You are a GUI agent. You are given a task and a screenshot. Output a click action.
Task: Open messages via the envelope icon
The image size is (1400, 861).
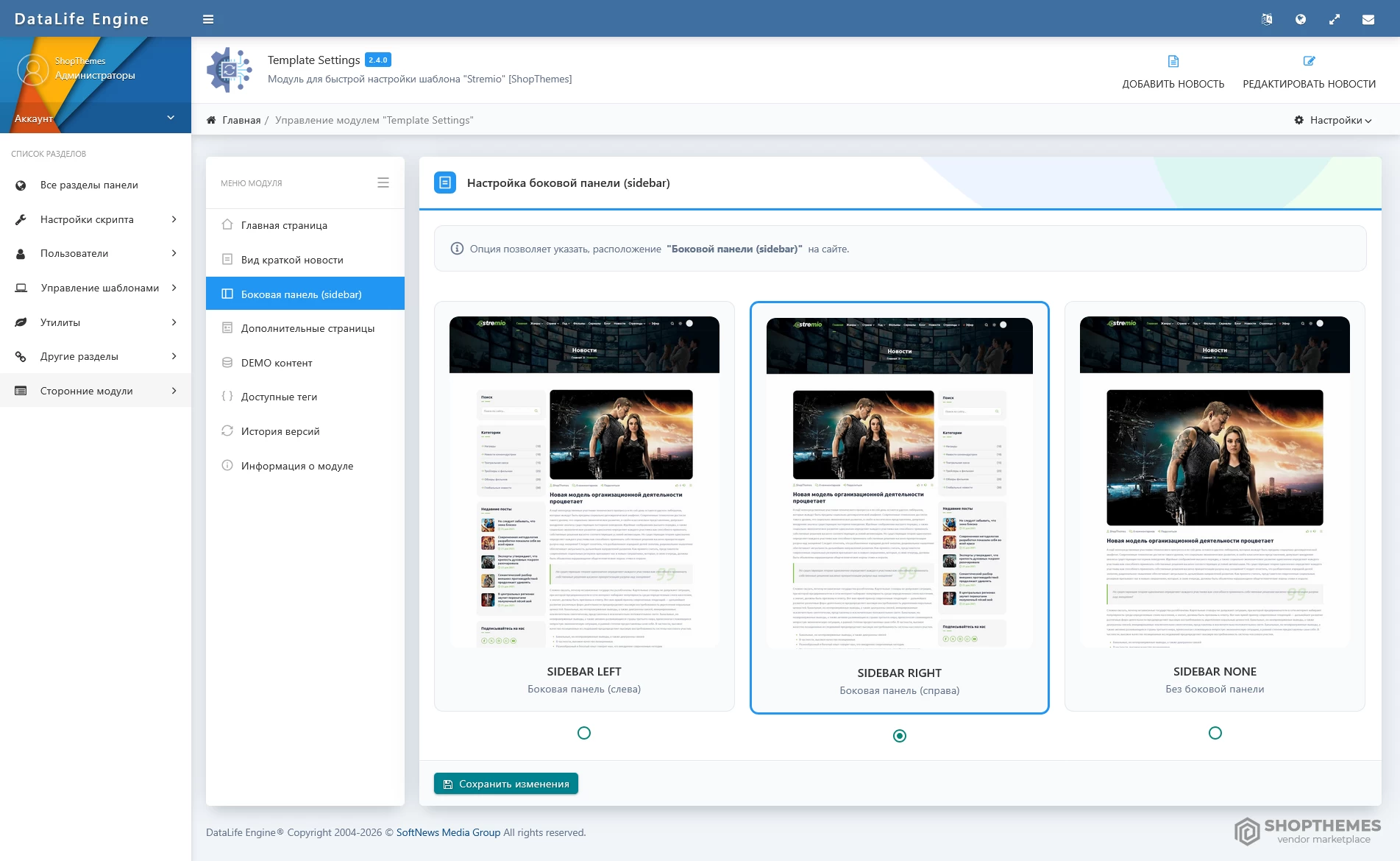1368,19
